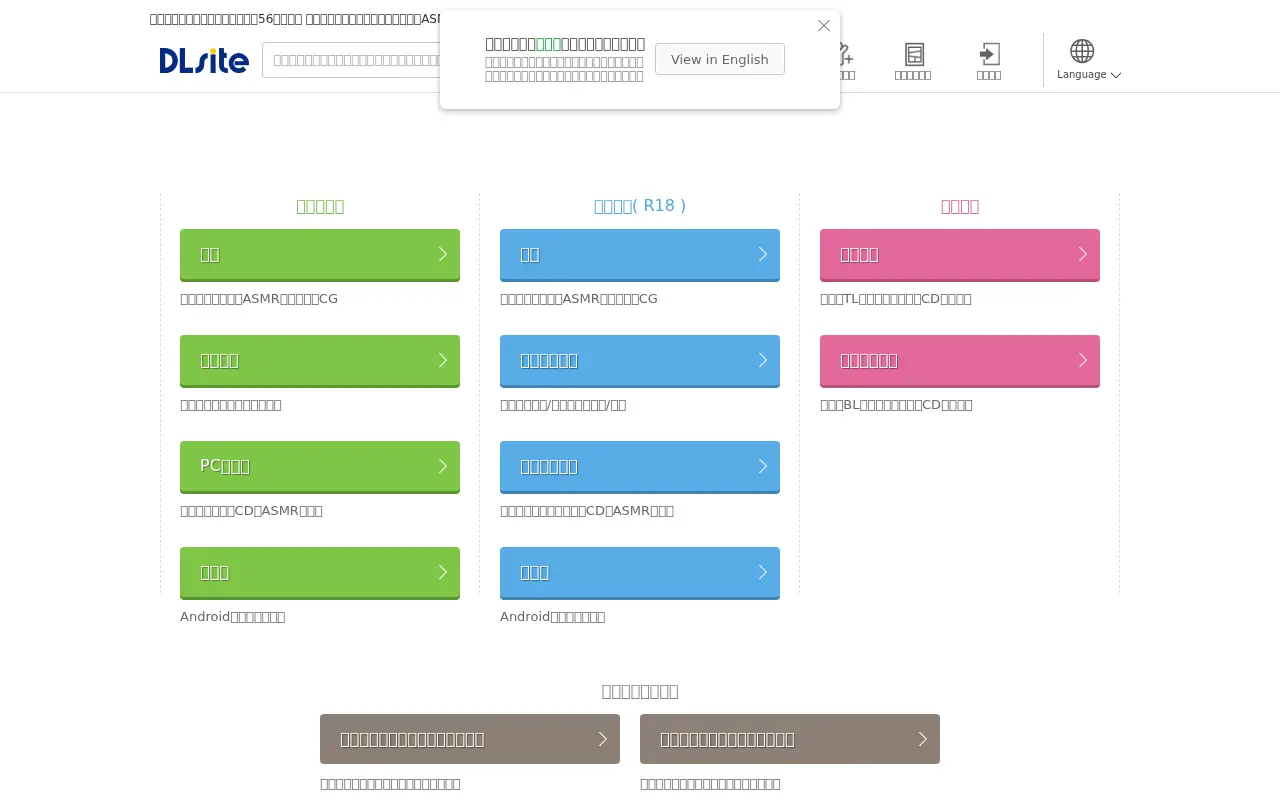
Task: Open the first blue R18 button
Action: click(x=640, y=255)
